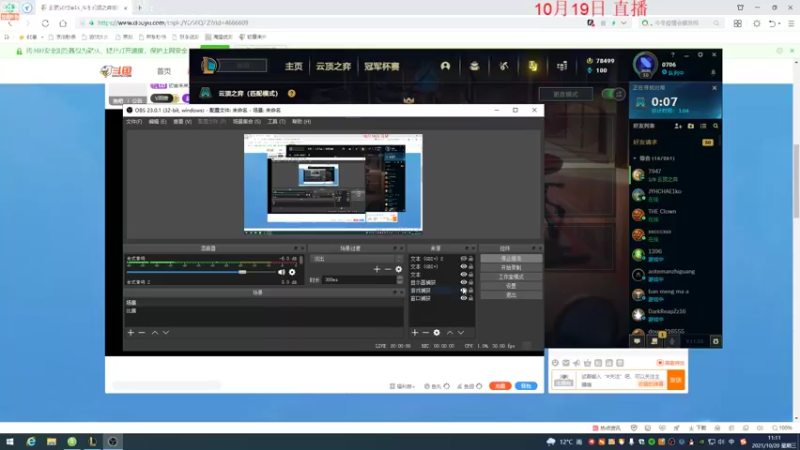Screen dimensions: 800x450
Task: Click the desktop audio volume slider in OBS
Action: point(202,272)
